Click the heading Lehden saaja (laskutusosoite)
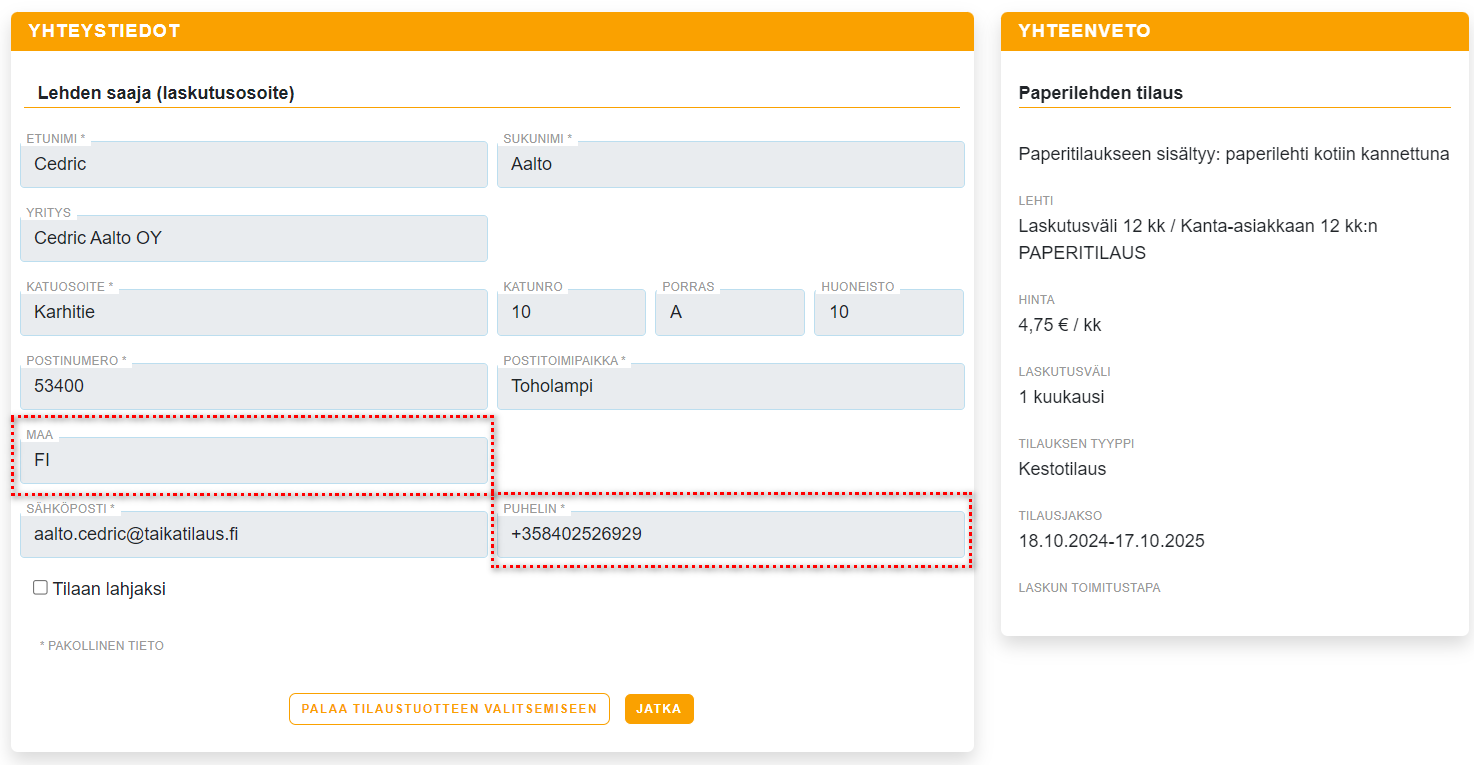 pyautogui.click(x=166, y=93)
